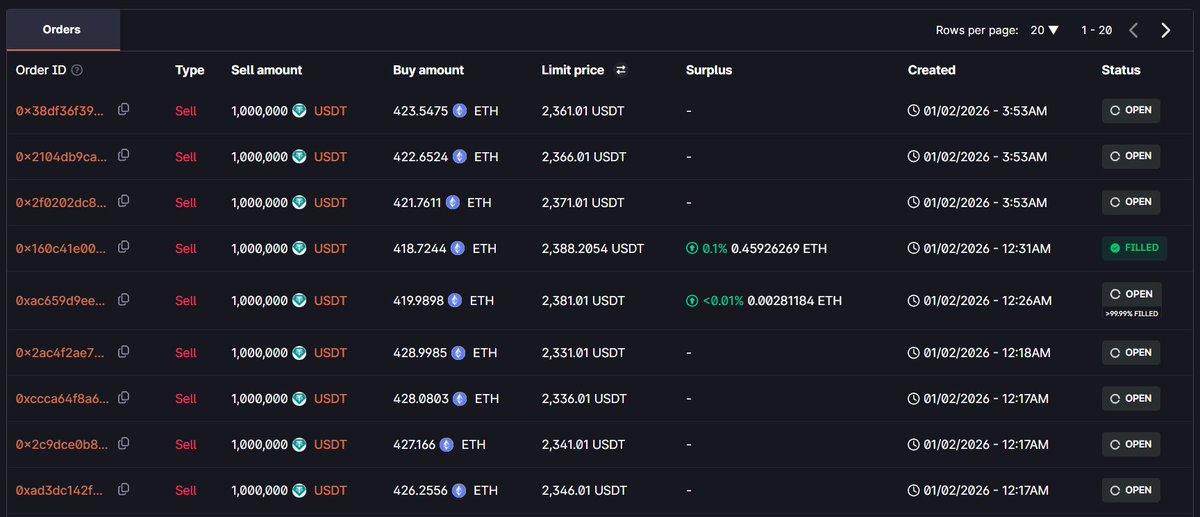Copy order ID 0x160c41e00
The width and height of the screenshot is (1200, 517).
click(124, 248)
